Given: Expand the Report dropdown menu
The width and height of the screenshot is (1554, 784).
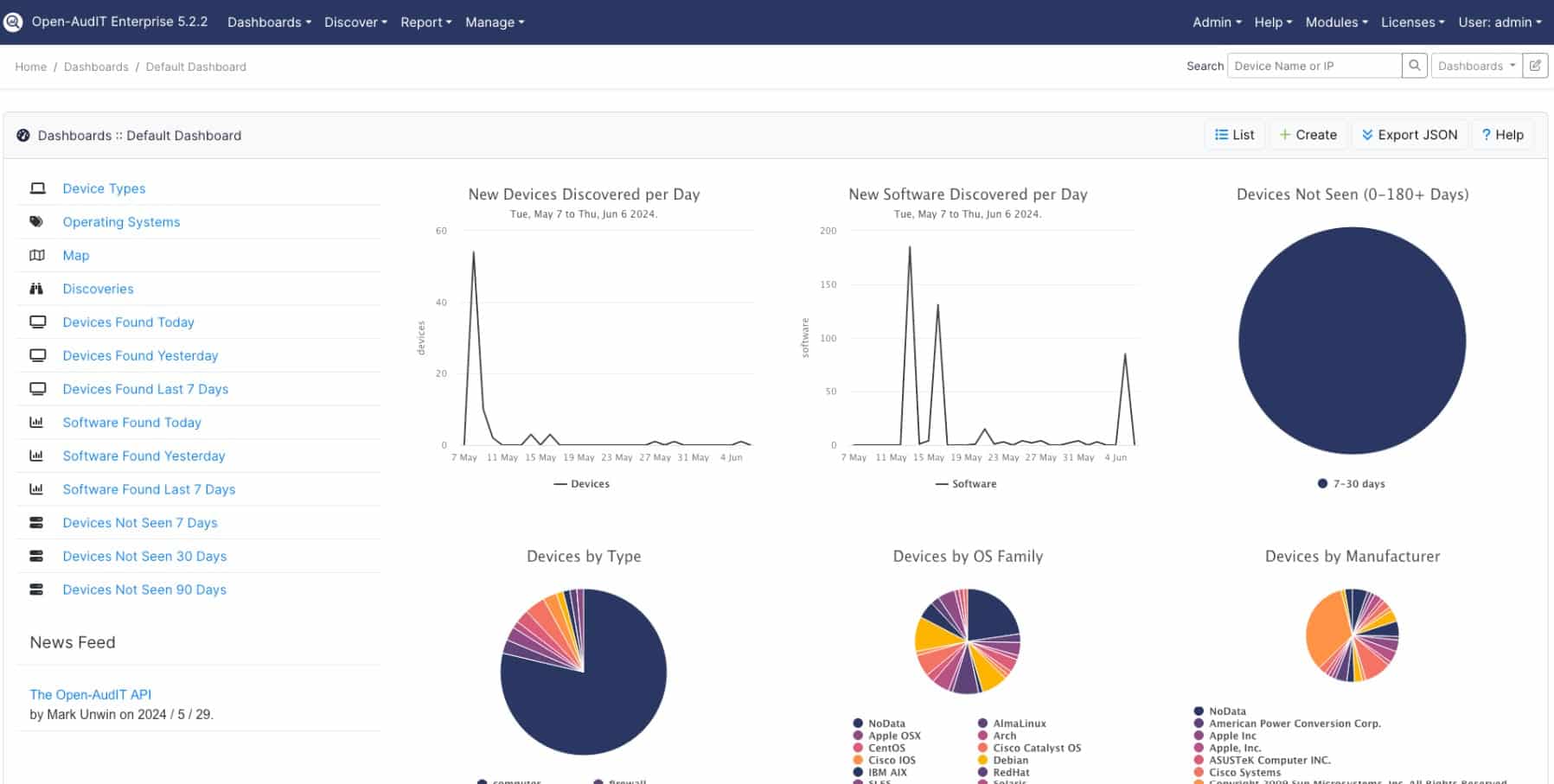Looking at the screenshot, I should click(425, 22).
